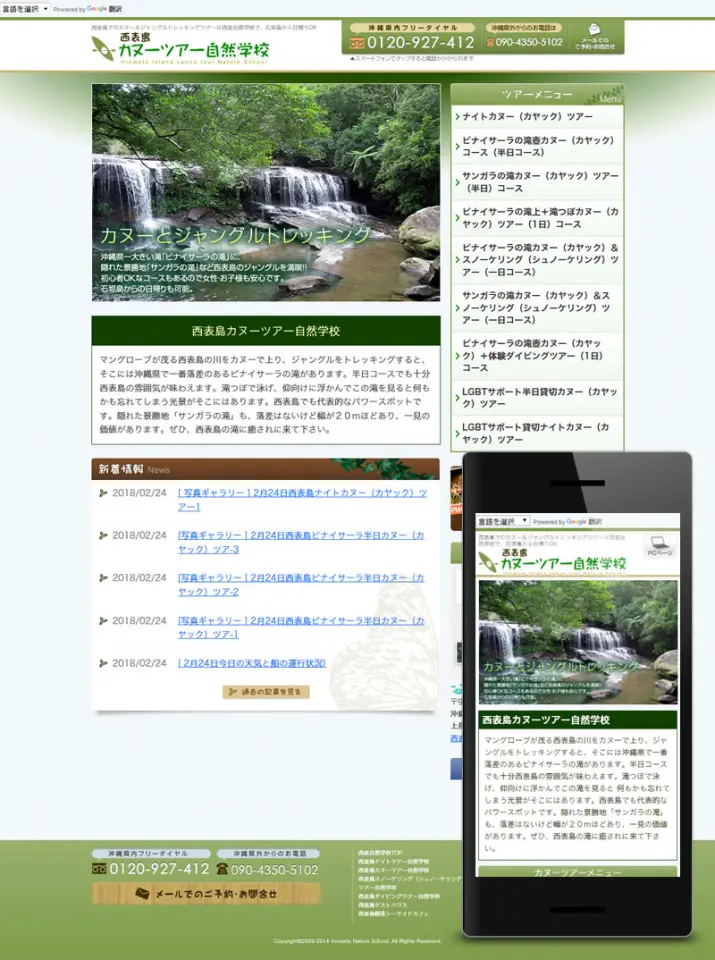Open the 言語を選択 language dropdown at page top
The height and width of the screenshot is (960, 715).
click(25, 9)
